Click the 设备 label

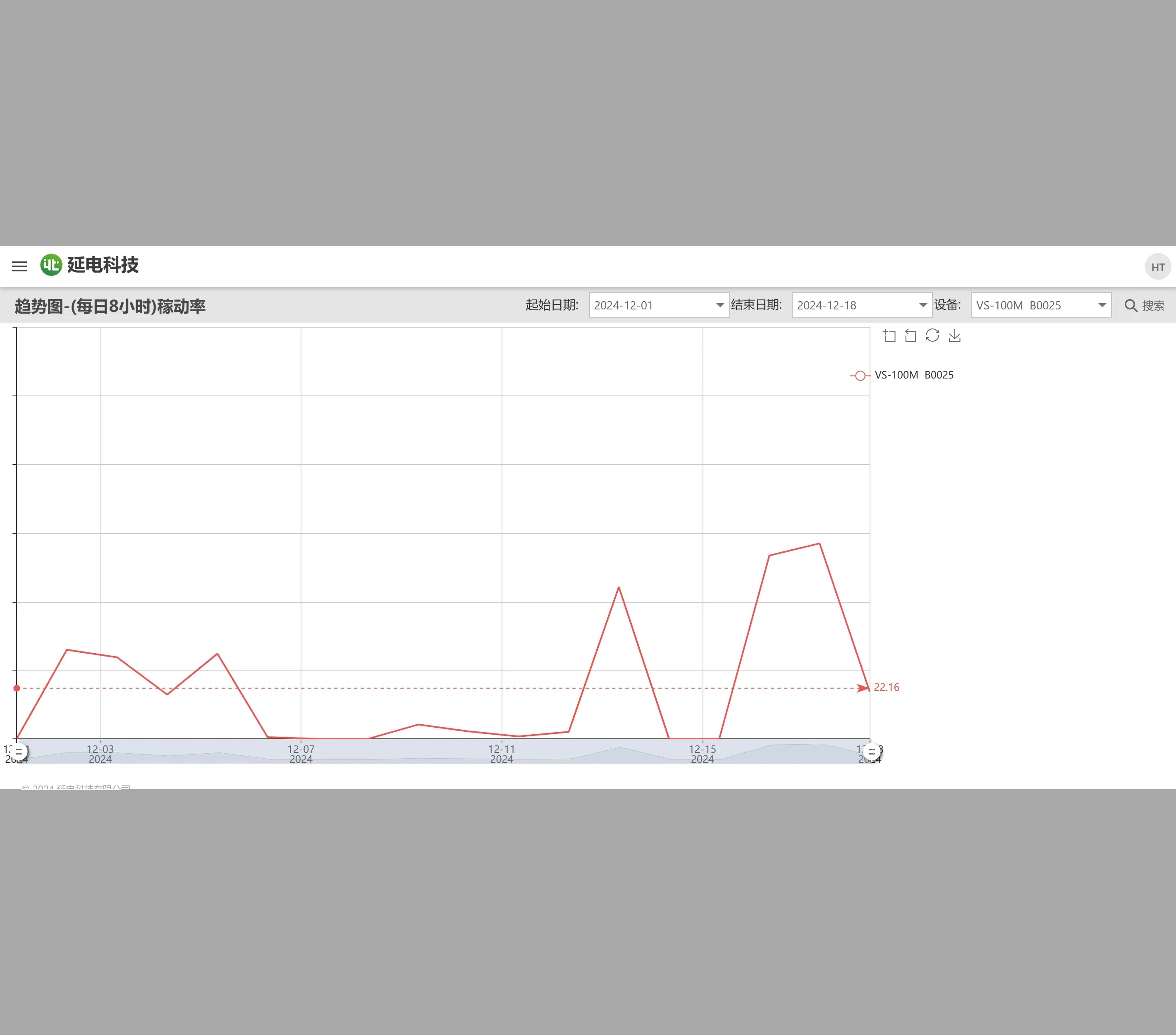point(947,305)
